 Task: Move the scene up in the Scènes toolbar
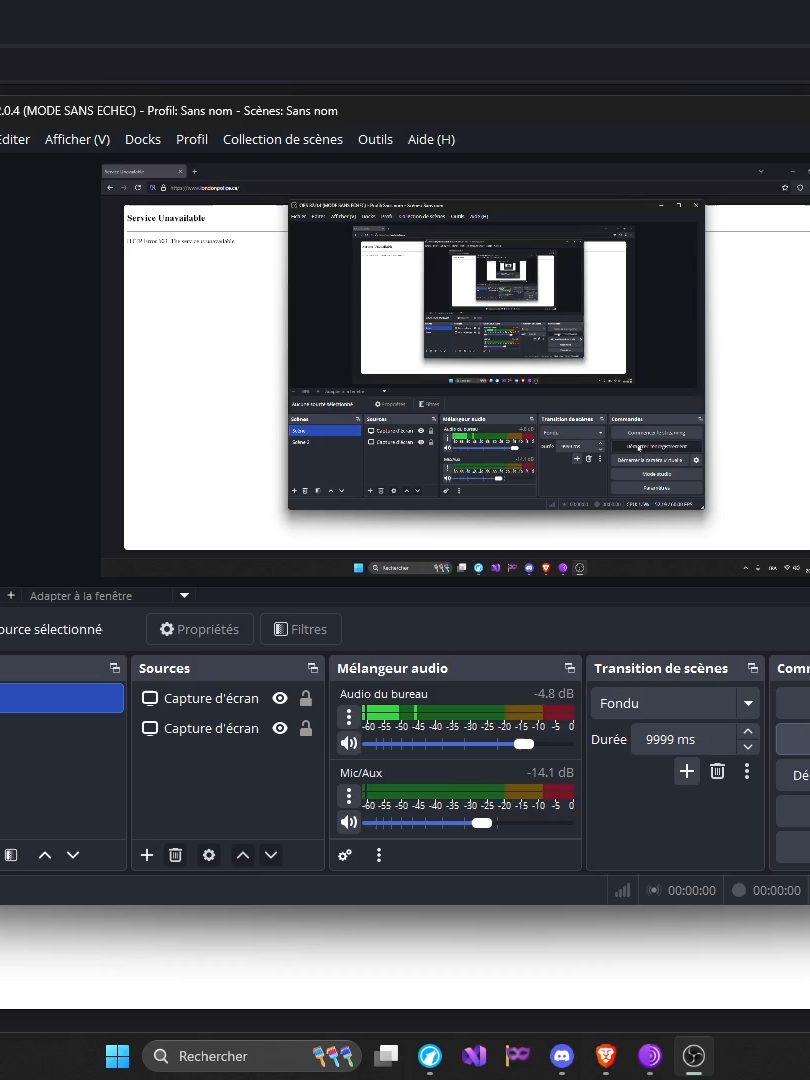coord(45,855)
